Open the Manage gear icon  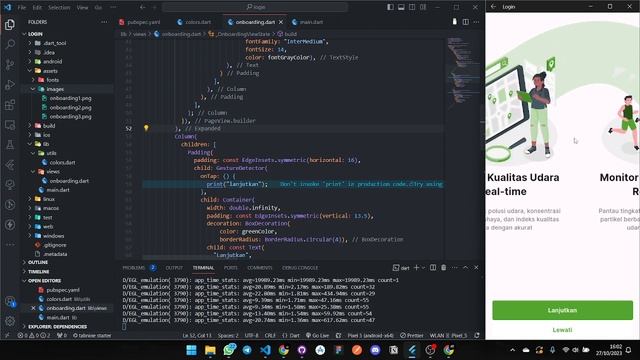click(x=10, y=321)
